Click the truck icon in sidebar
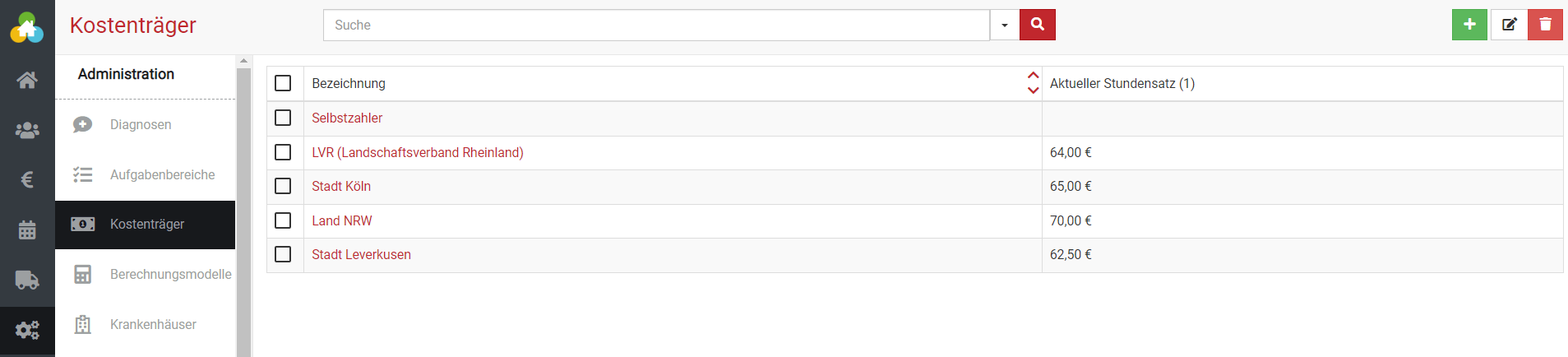 [x=27, y=280]
